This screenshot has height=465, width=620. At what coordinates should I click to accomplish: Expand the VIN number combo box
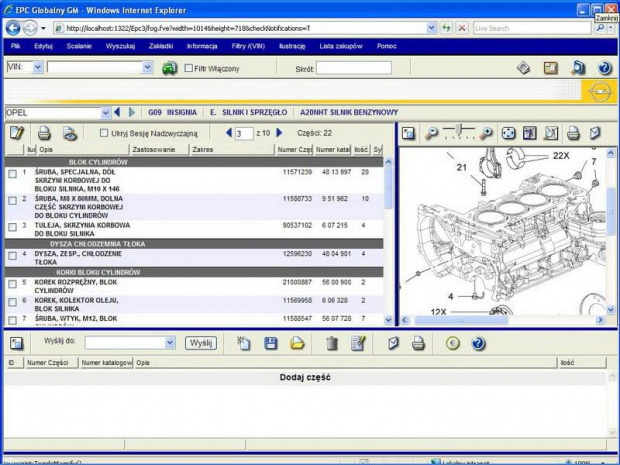pos(147,68)
